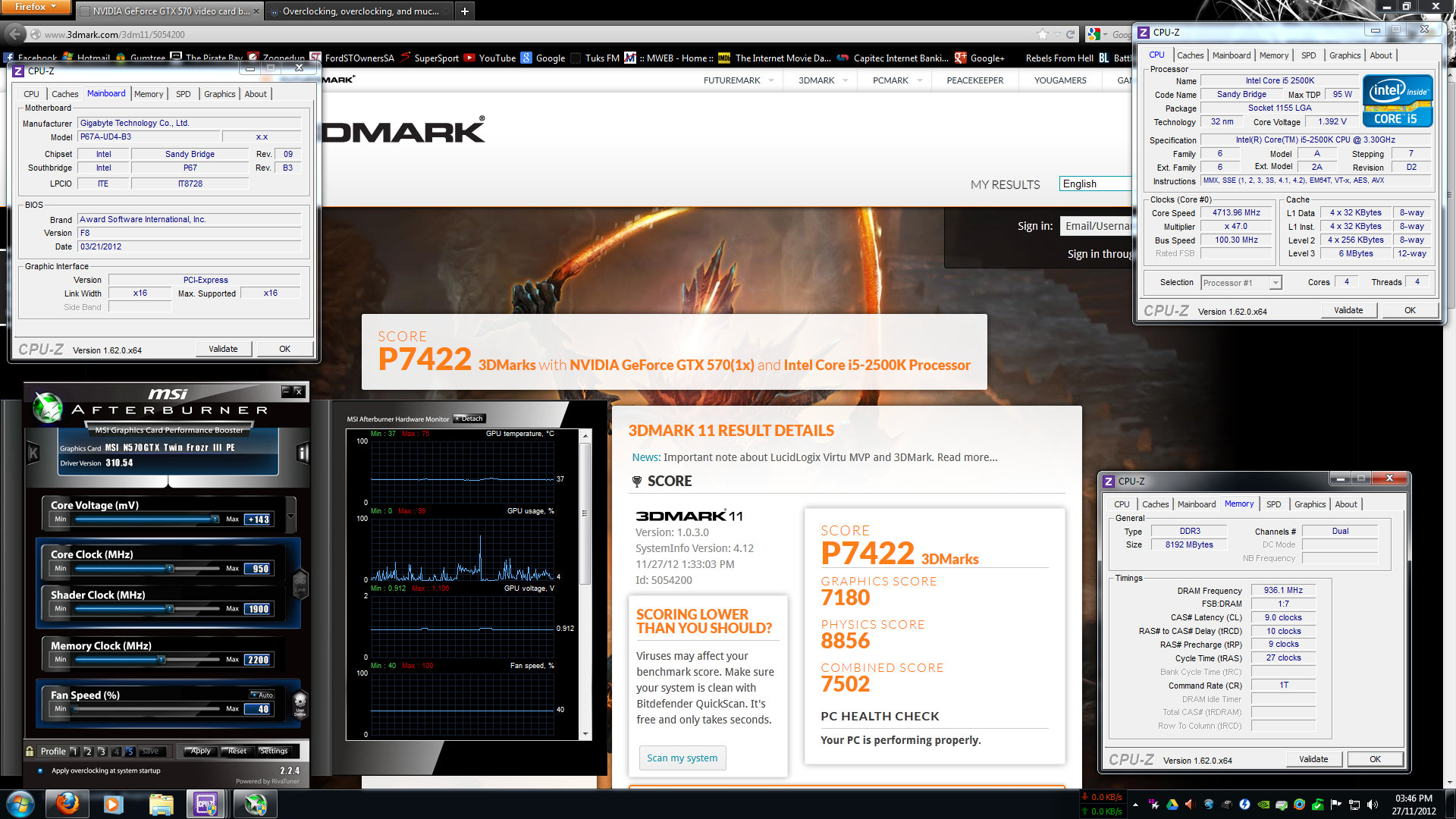1456x819 pixels.
Task: Open the CPU-Z taskbar icon
Action: 206,804
